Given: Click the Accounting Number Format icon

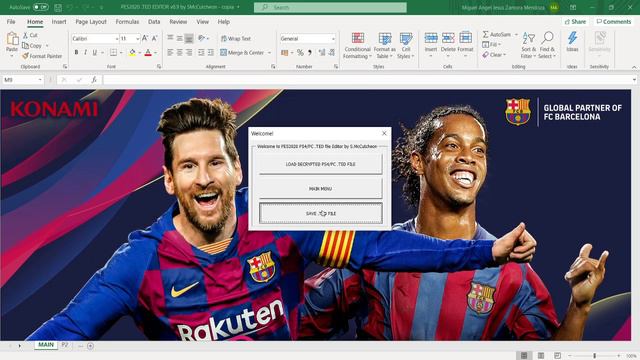Looking at the screenshot, I should point(285,53).
